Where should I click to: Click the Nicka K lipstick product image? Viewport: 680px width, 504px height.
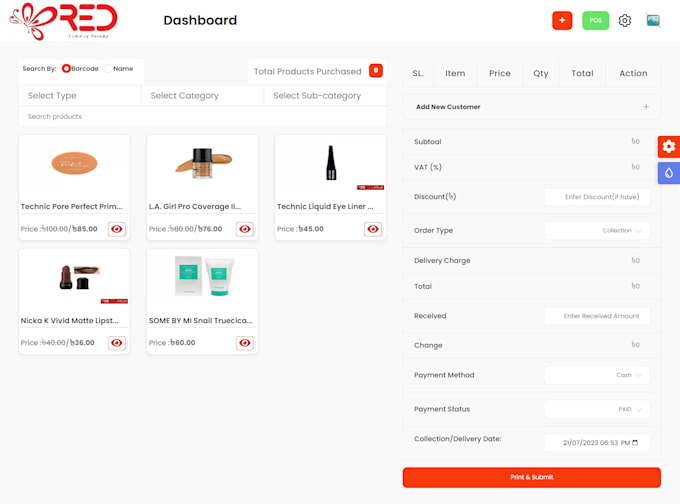point(80,278)
